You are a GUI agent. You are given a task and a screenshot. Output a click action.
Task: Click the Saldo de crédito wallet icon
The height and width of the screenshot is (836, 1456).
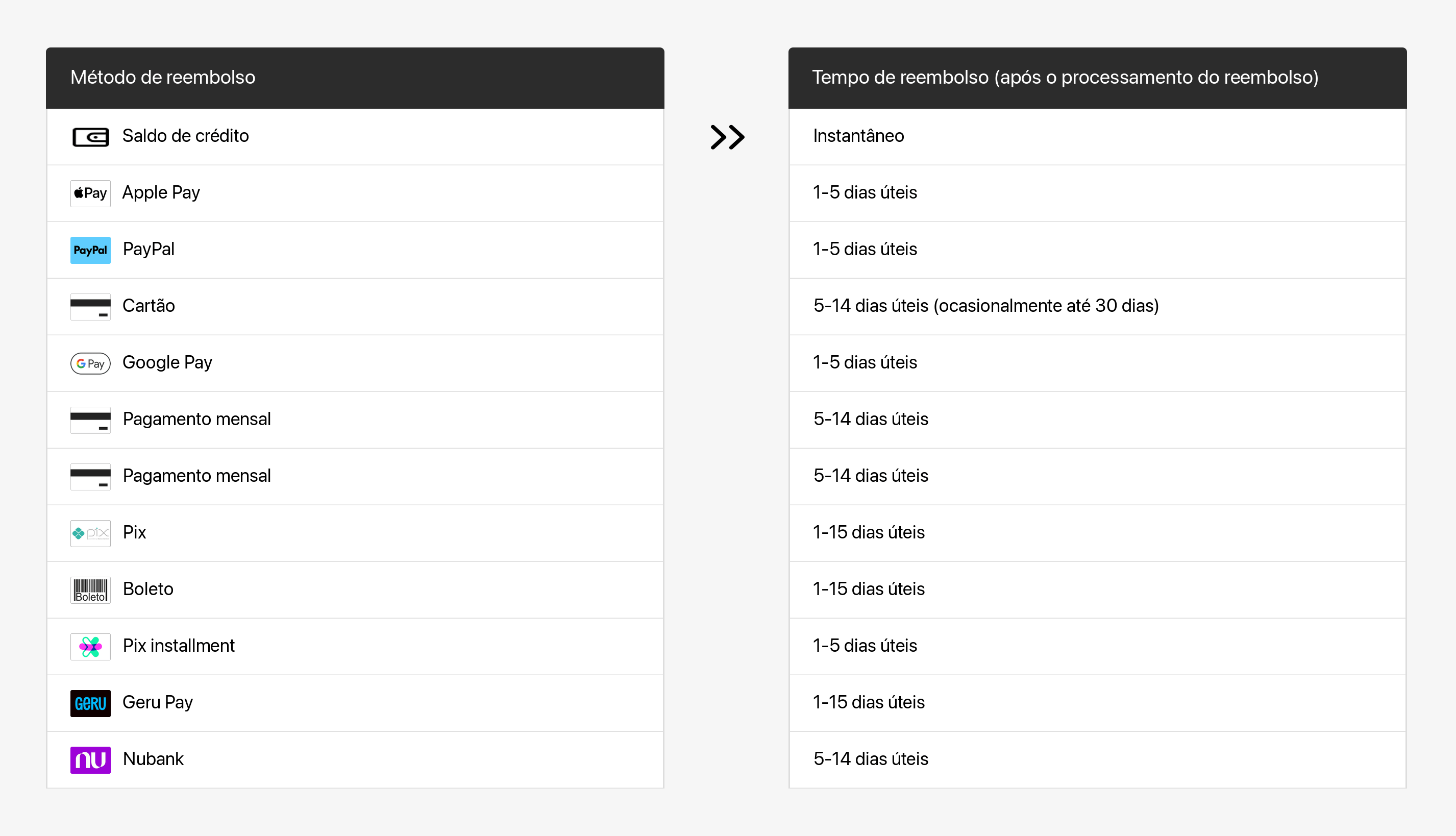[x=90, y=137]
